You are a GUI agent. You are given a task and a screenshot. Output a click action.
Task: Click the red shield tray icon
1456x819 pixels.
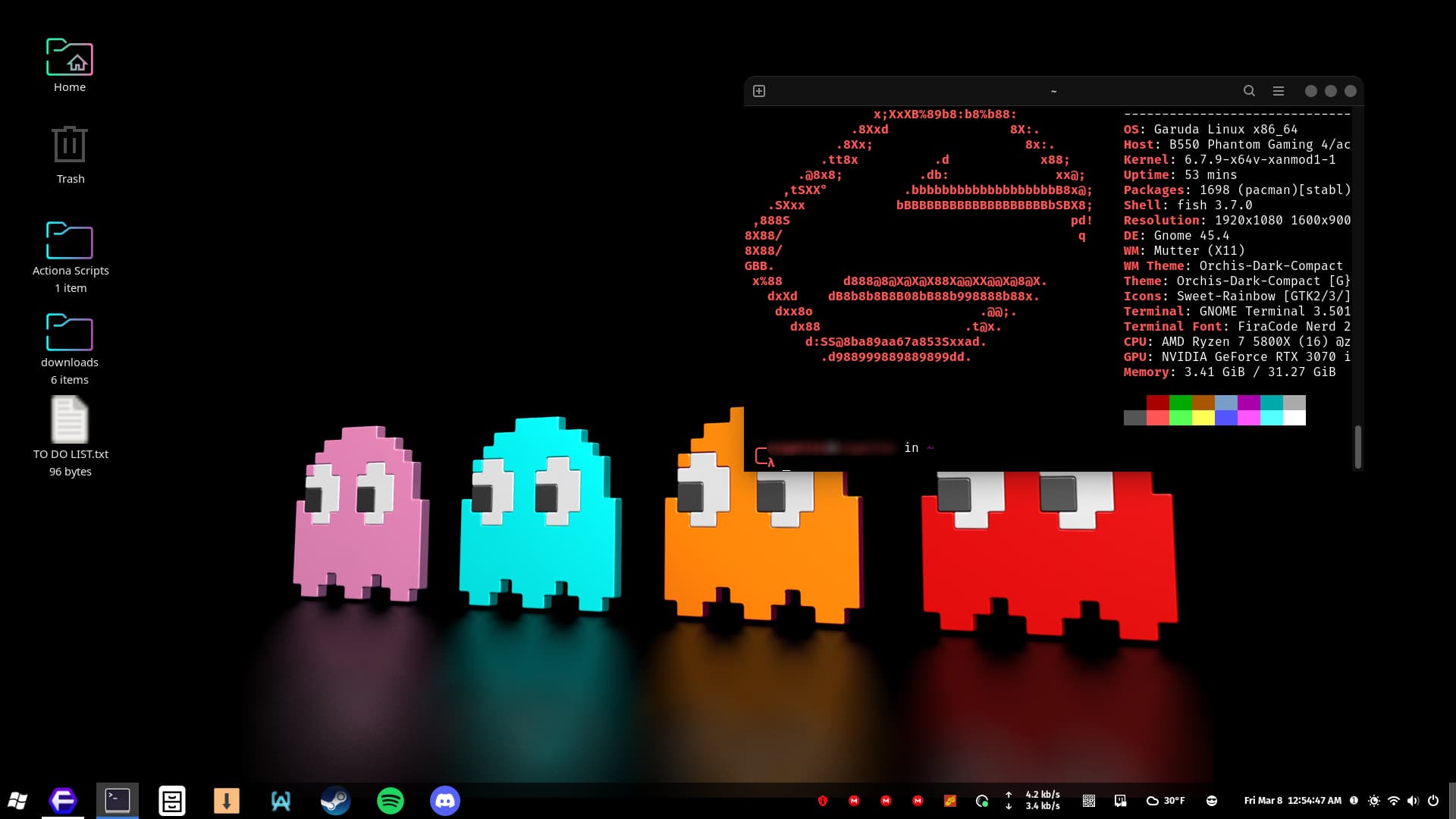pyautogui.click(x=823, y=801)
